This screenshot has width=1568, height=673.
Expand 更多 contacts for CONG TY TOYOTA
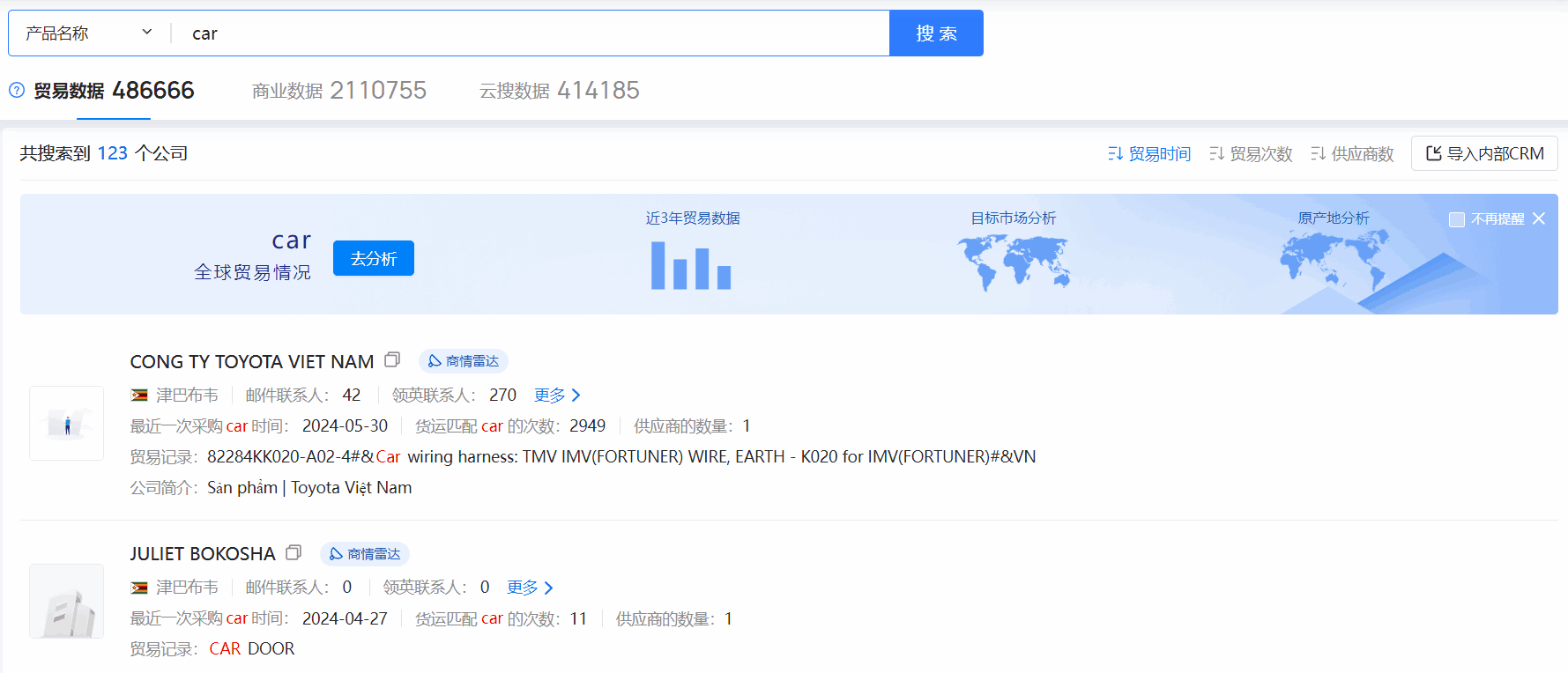[557, 396]
